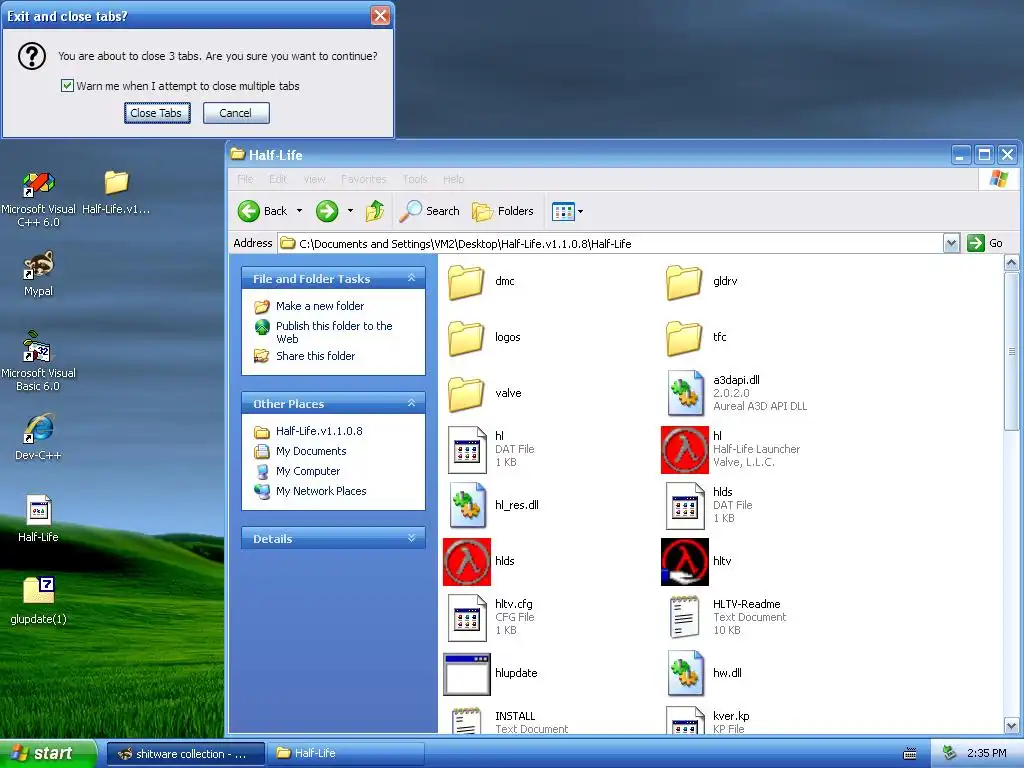This screenshot has height=768, width=1024.
Task: Toggle the Folders pane button
Action: click(x=502, y=211)
